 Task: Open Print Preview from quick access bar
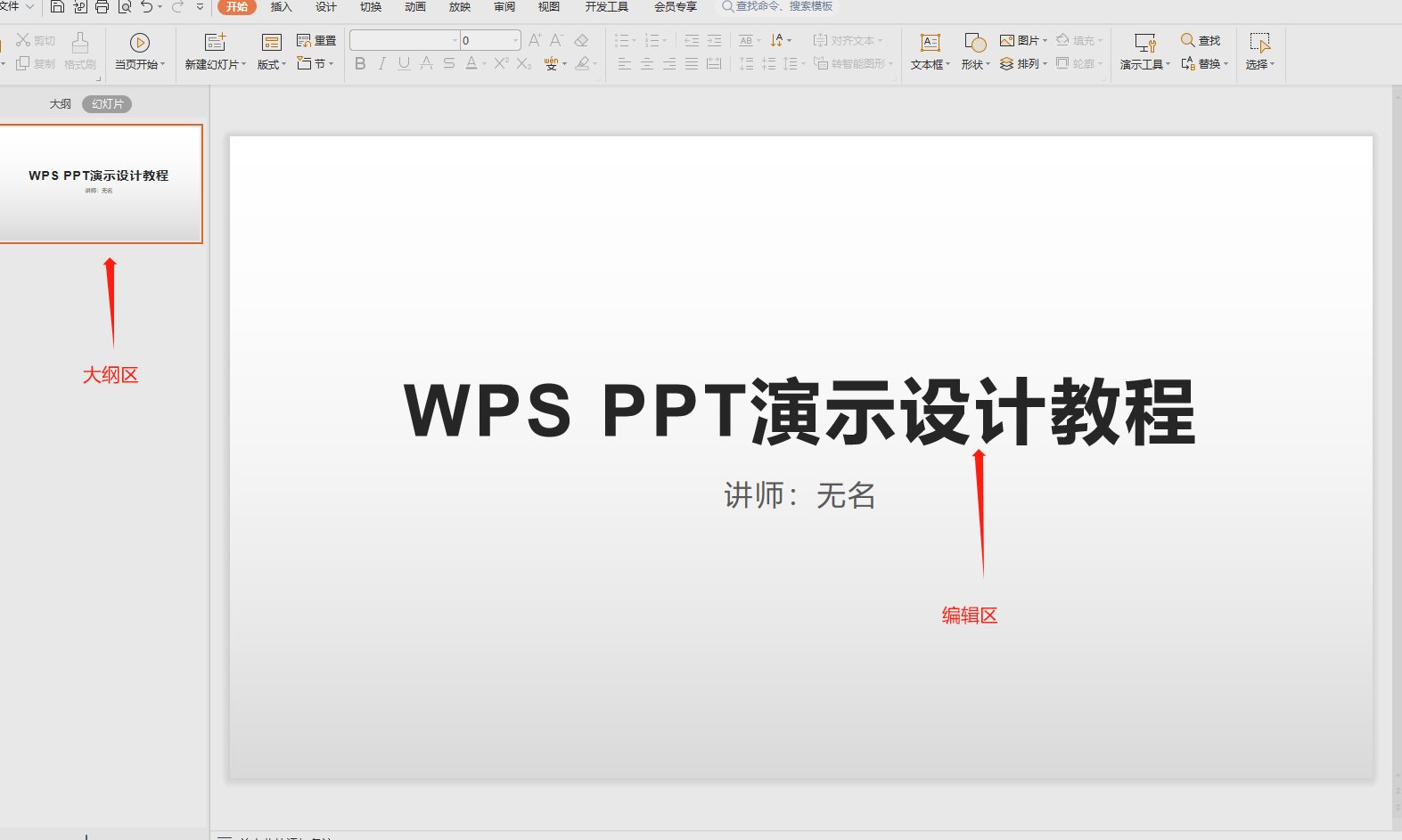[x=125, y=7]
